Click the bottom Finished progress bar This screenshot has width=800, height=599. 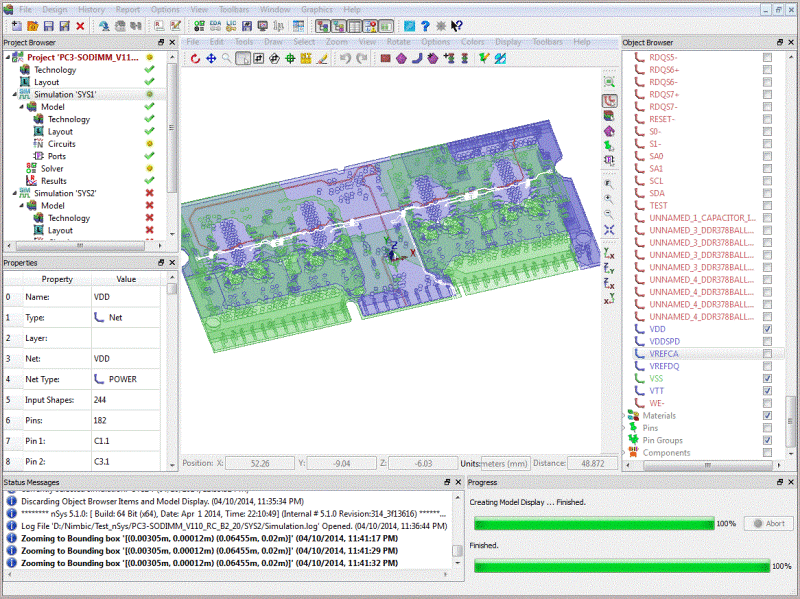pyautogui.click(x=621, y=566)
